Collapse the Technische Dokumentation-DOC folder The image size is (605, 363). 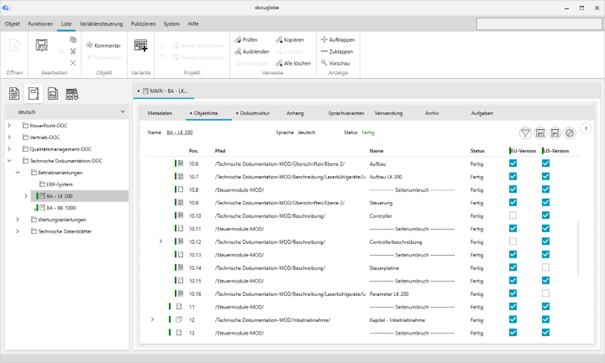(9, 160)
